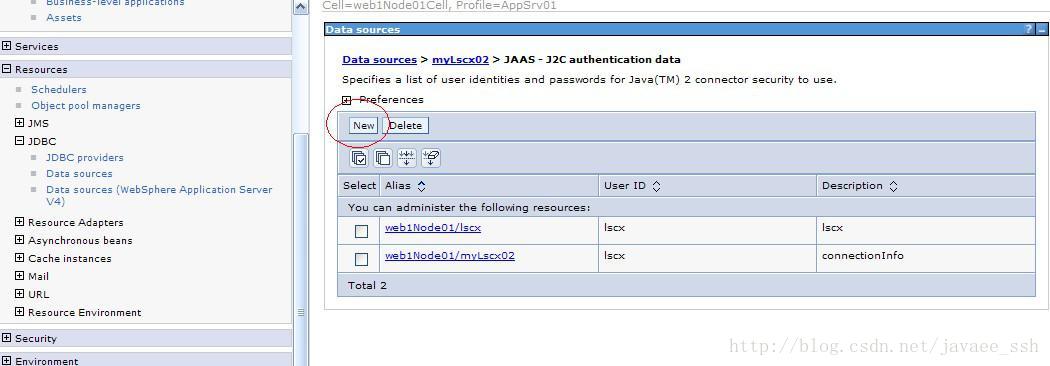Expand the Security section
Viewport: 1050px width, 366px height.
click(7, 338)
